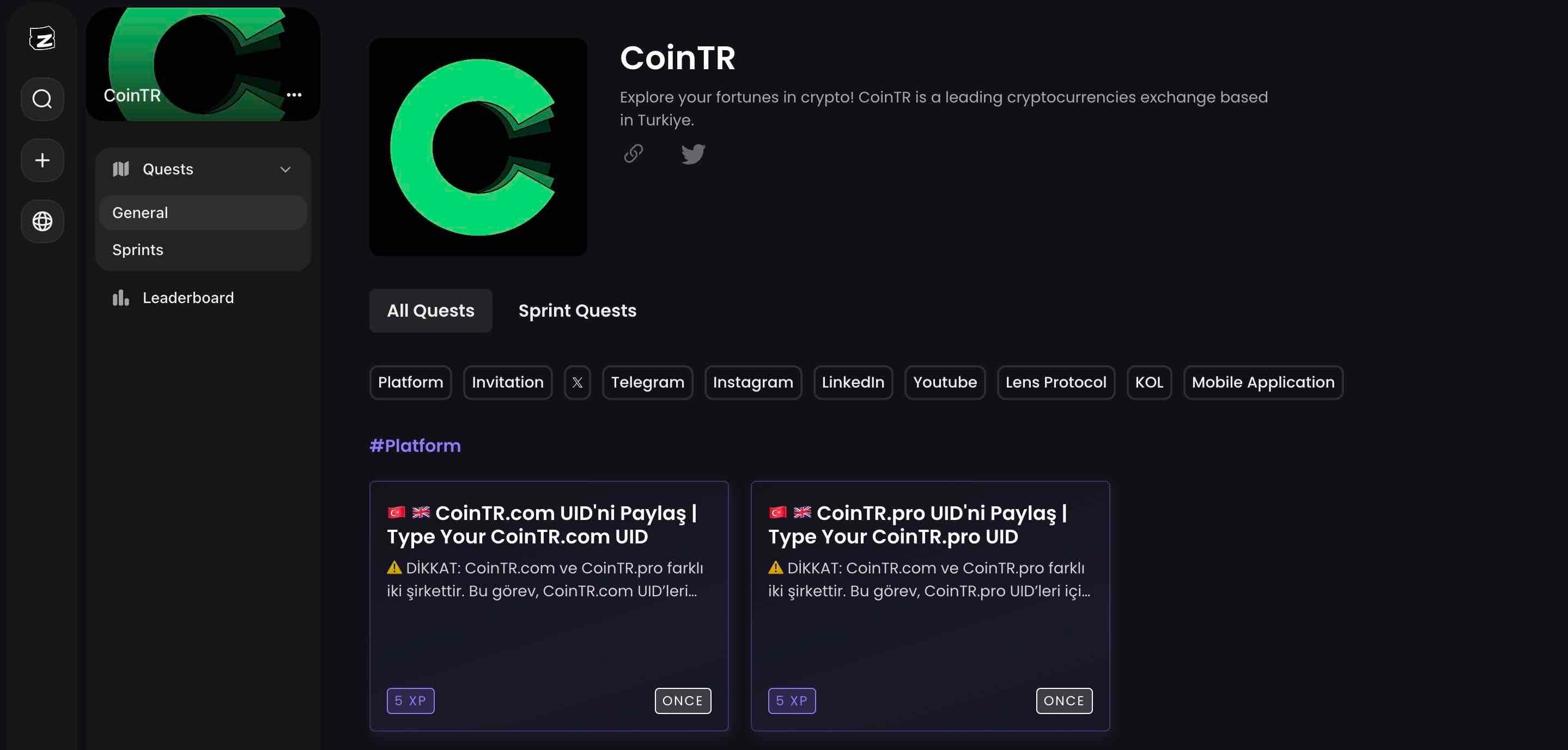Click the CoinTR website link icon
This screenshot has width=1568, height=750.
(633, 153)
